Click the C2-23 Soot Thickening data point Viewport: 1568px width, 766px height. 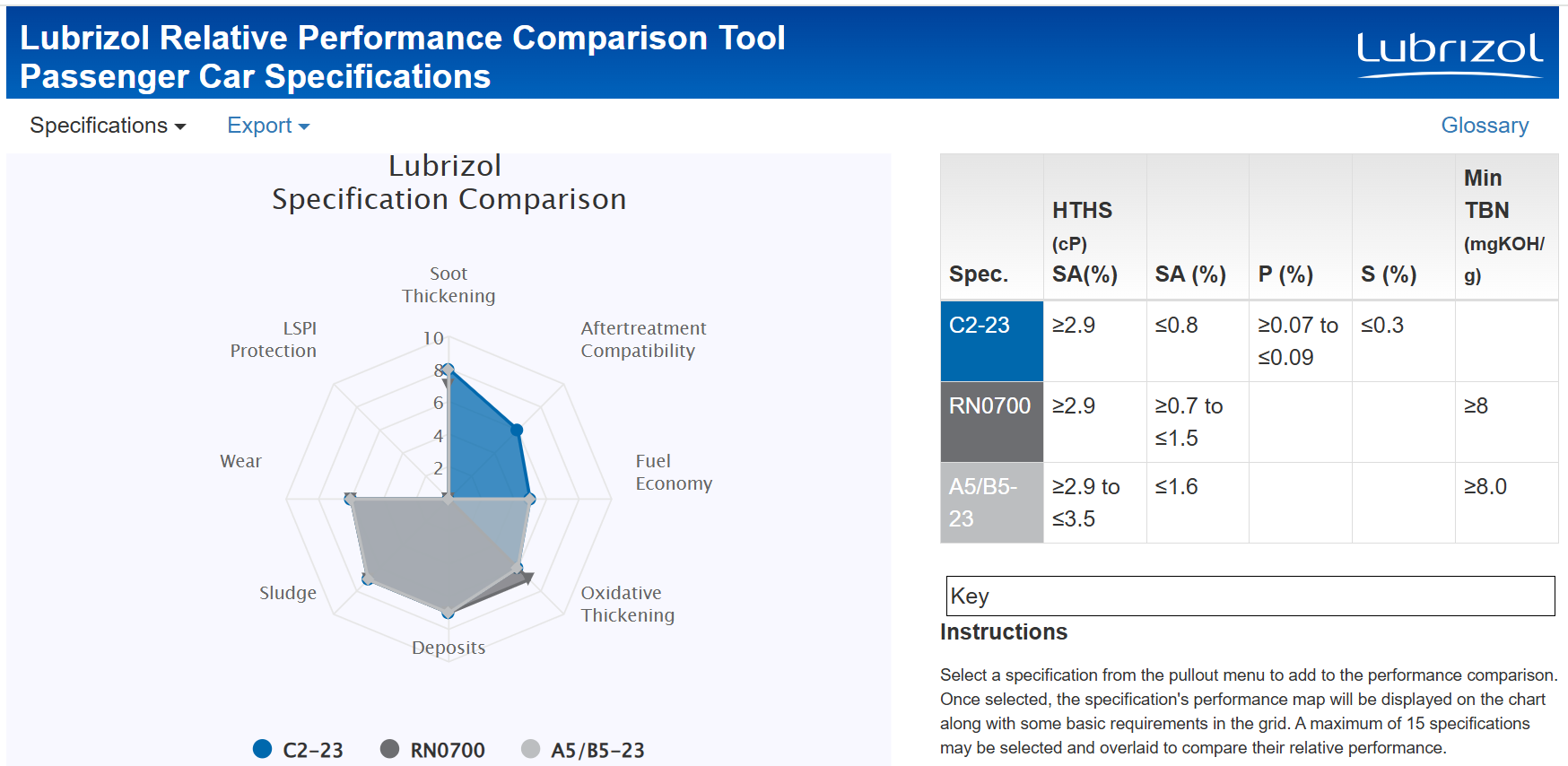point(448,370)
